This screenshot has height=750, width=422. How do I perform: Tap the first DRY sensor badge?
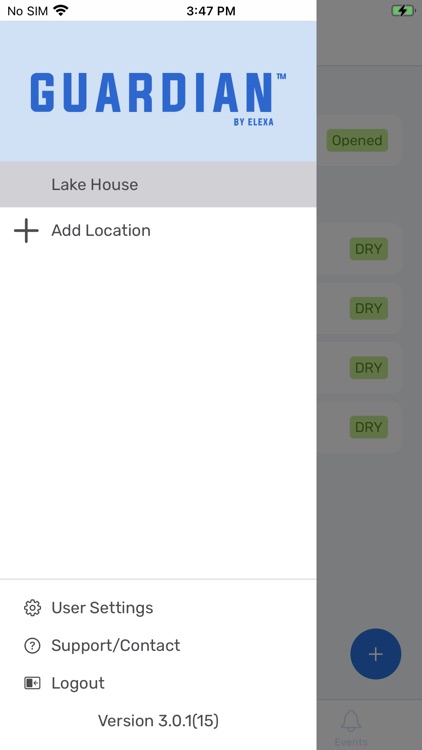click(369, 249)
